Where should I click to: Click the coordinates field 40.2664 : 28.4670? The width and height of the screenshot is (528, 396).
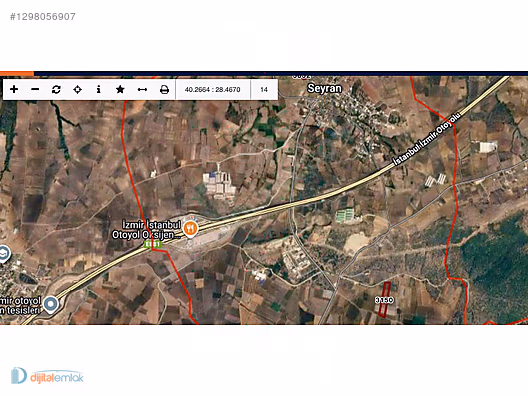[x=212, y=90]
